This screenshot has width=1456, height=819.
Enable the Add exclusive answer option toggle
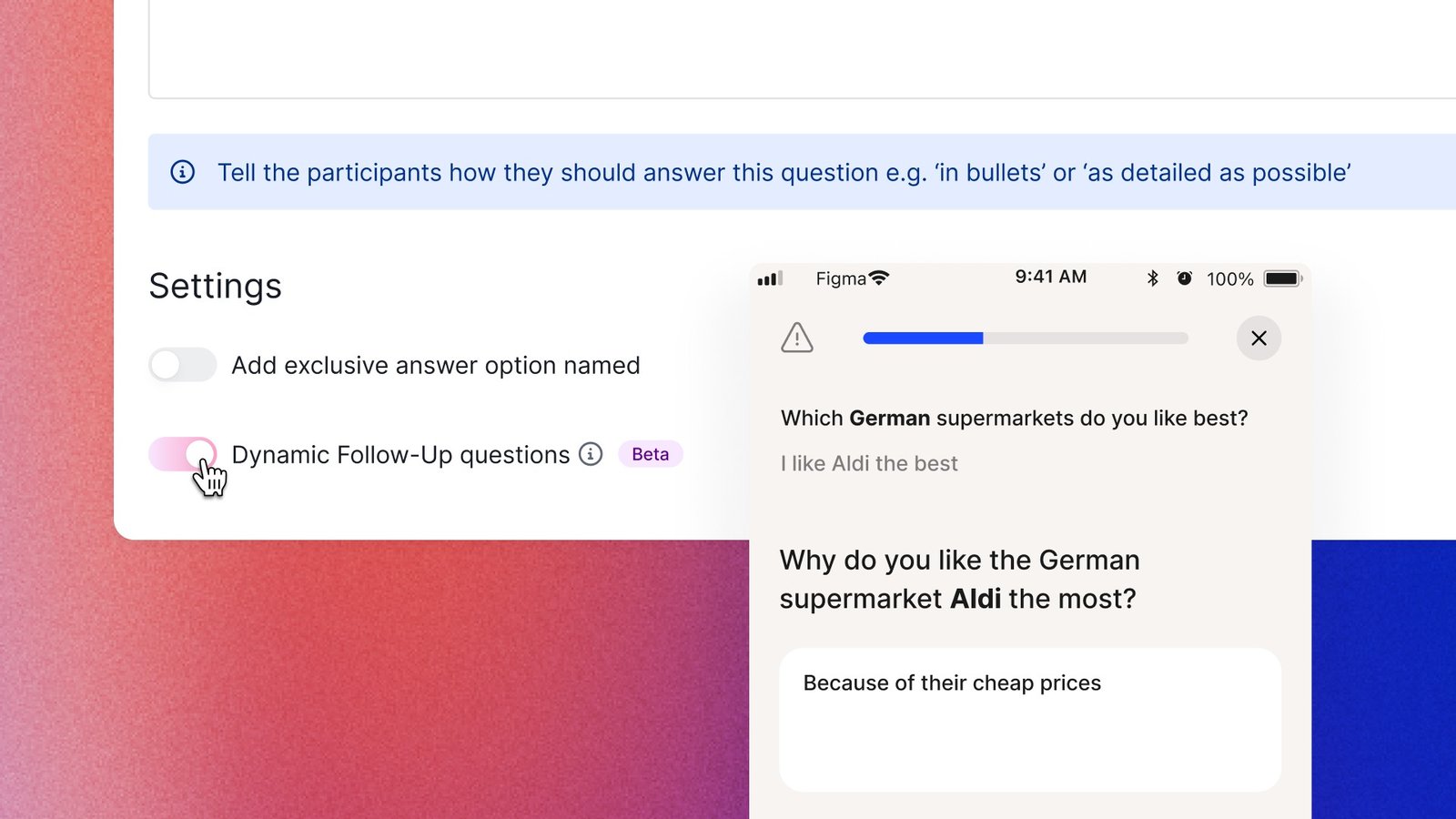(182, 365)
